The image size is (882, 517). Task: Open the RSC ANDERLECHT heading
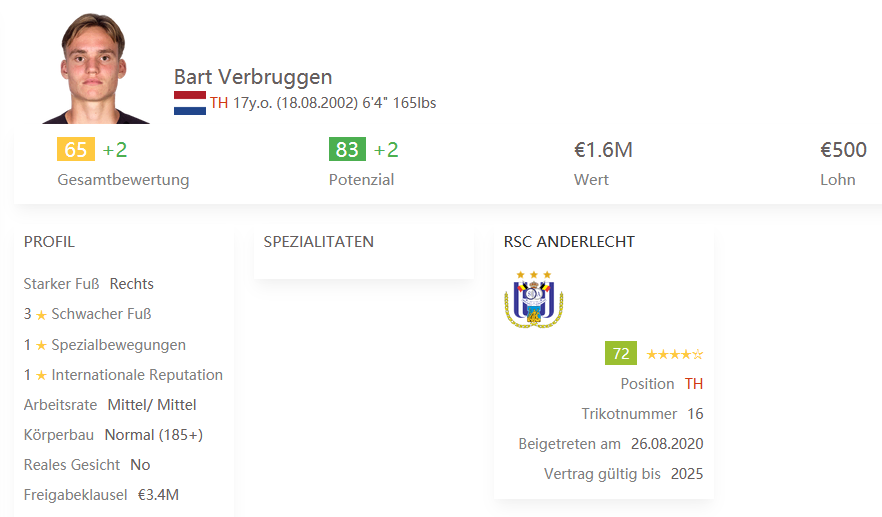(x=569, y=242)
